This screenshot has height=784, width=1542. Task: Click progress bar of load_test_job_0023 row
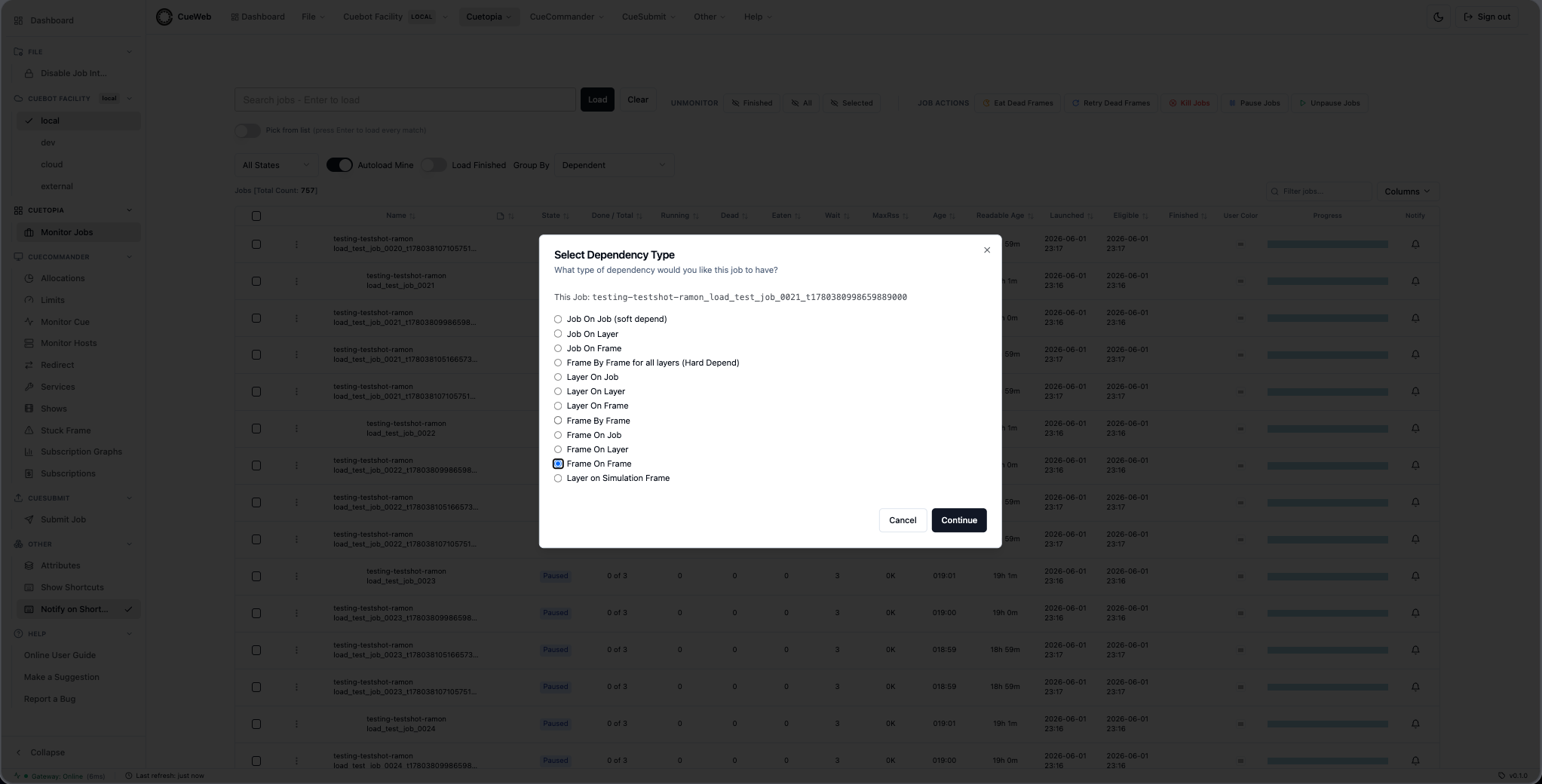click(x=1327, y=577)
